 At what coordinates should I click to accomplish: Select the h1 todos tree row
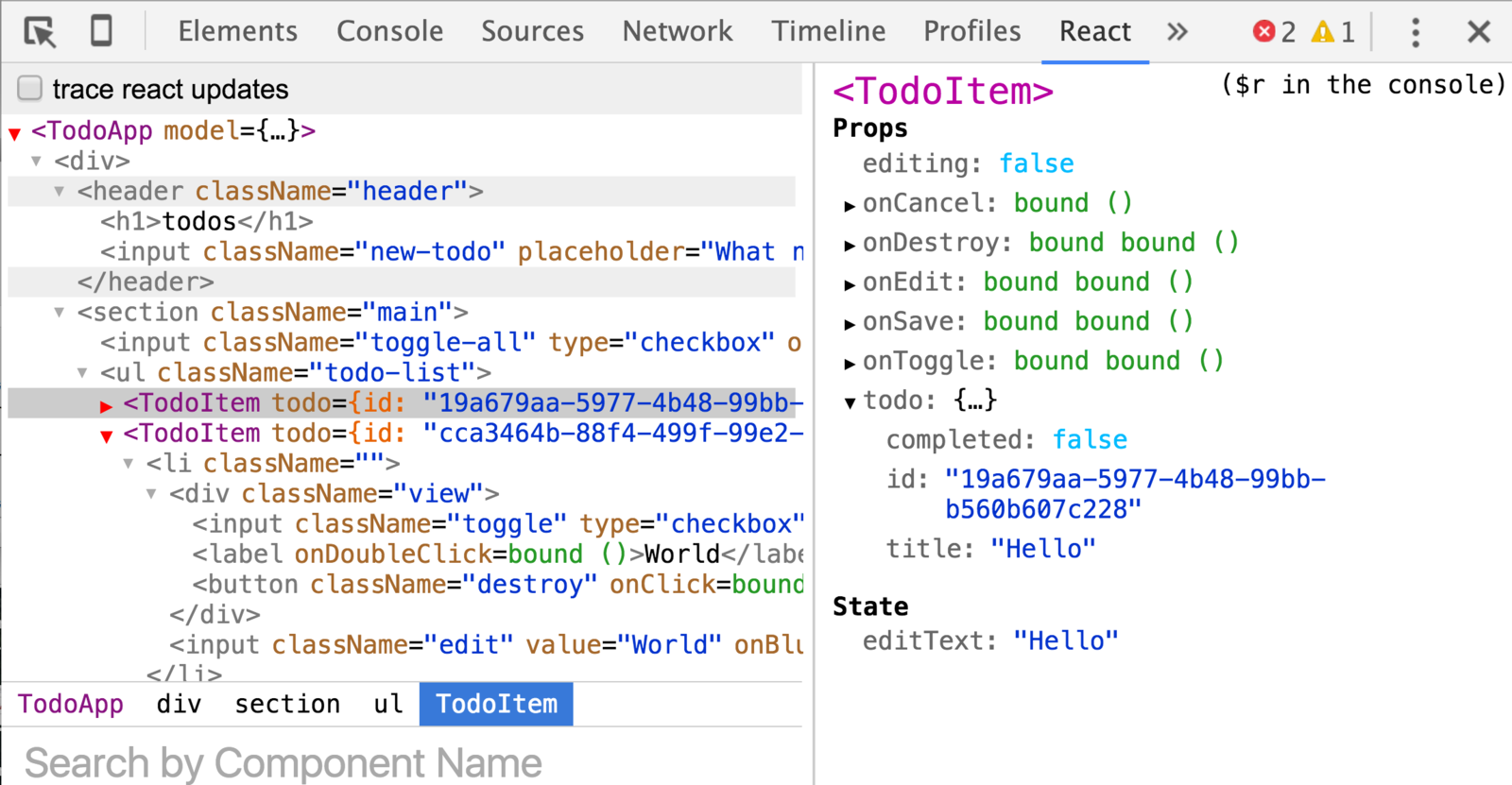tap(402, 221)
